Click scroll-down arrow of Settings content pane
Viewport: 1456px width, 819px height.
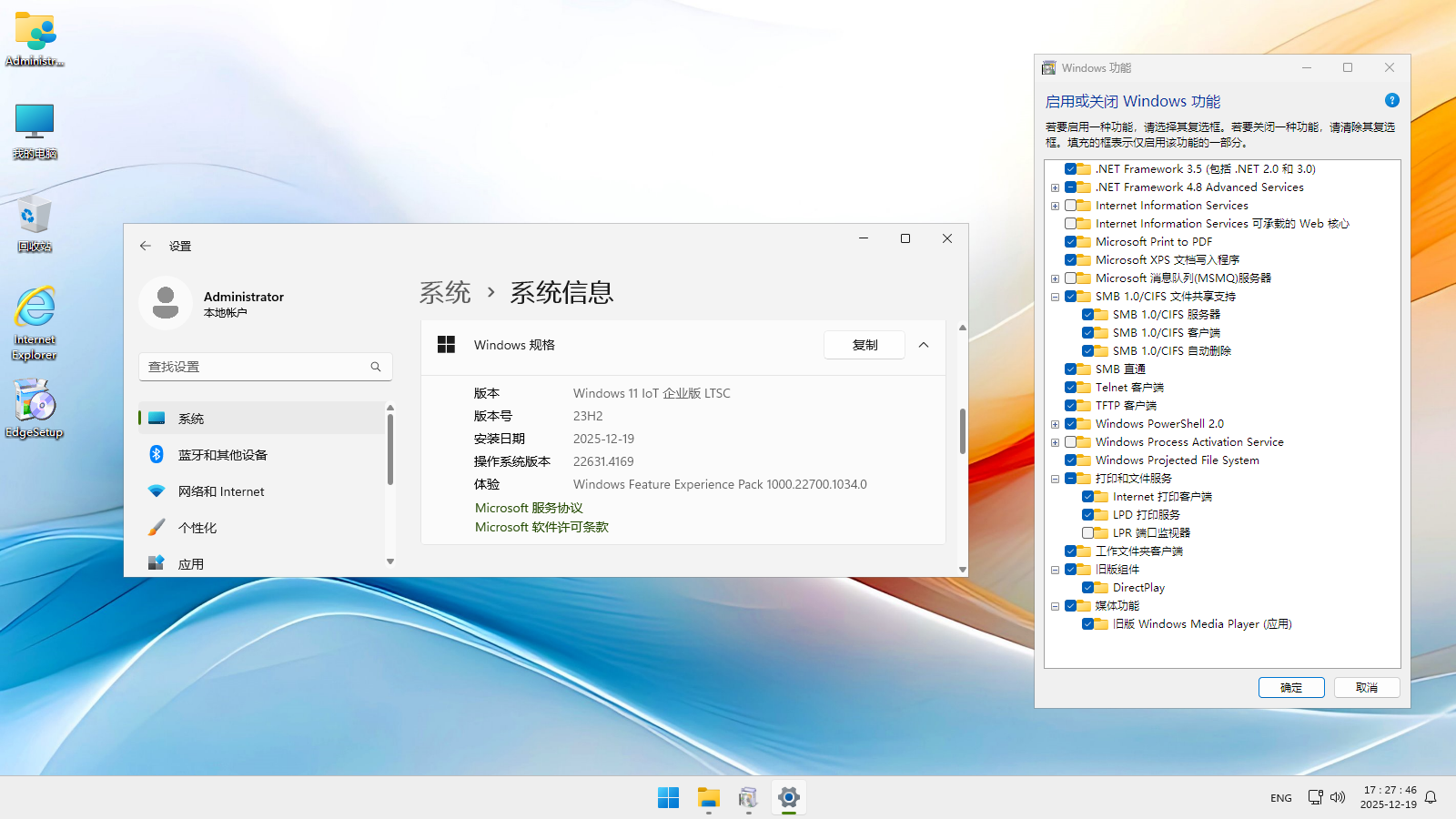(x=963, y=570)
